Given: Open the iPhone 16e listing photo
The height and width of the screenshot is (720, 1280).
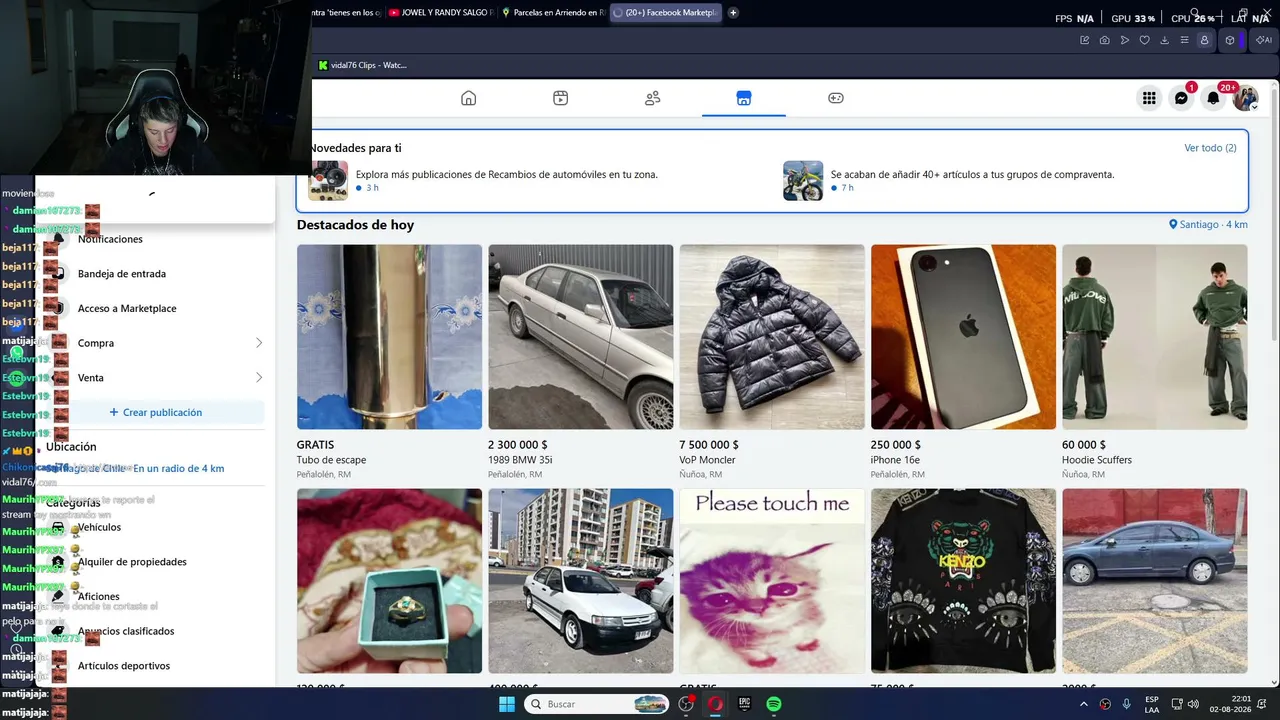Looking at the screenshot, I should pyautogui.click(x=963, y=337).
